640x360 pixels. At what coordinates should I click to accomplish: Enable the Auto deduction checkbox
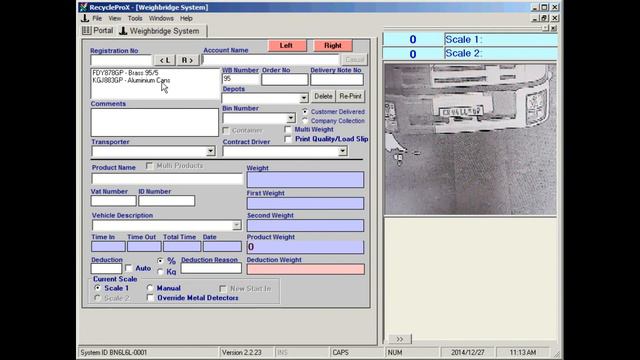click(x=129, y=268)
